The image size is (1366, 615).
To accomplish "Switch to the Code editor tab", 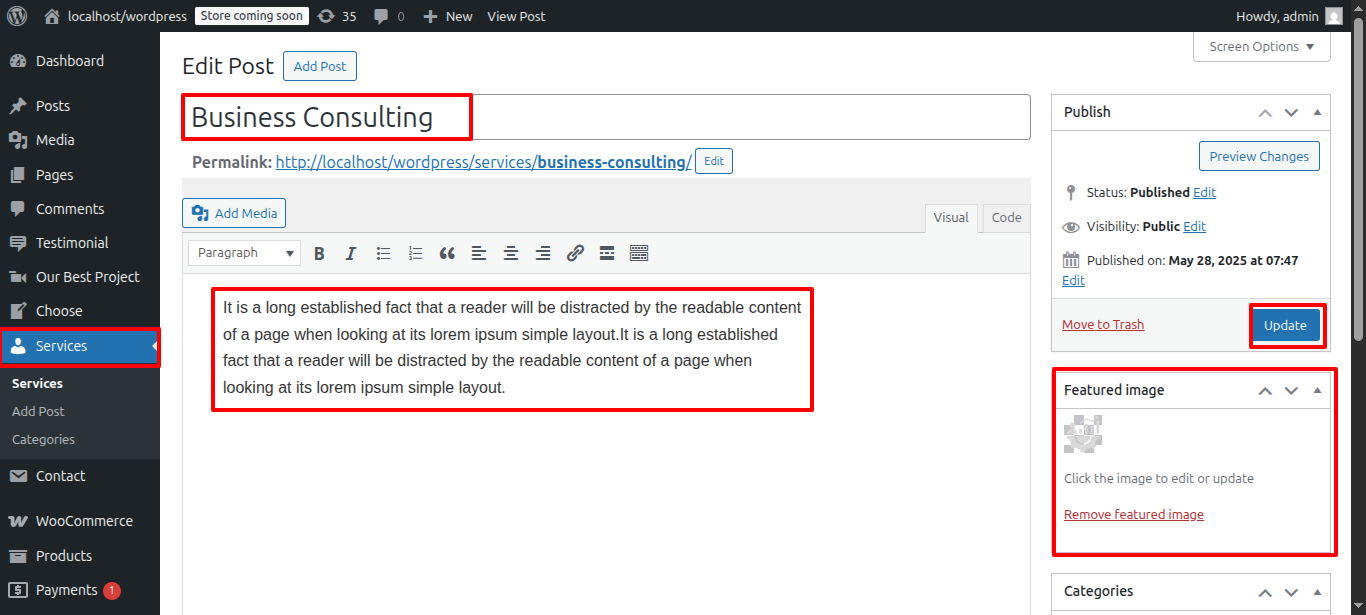I will coord(1006,218).
